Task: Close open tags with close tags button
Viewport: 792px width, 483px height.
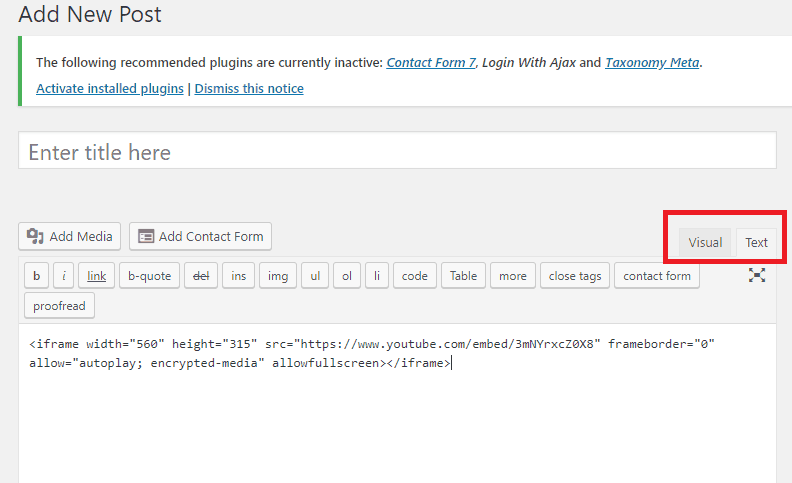Action: tap(575, 276)
